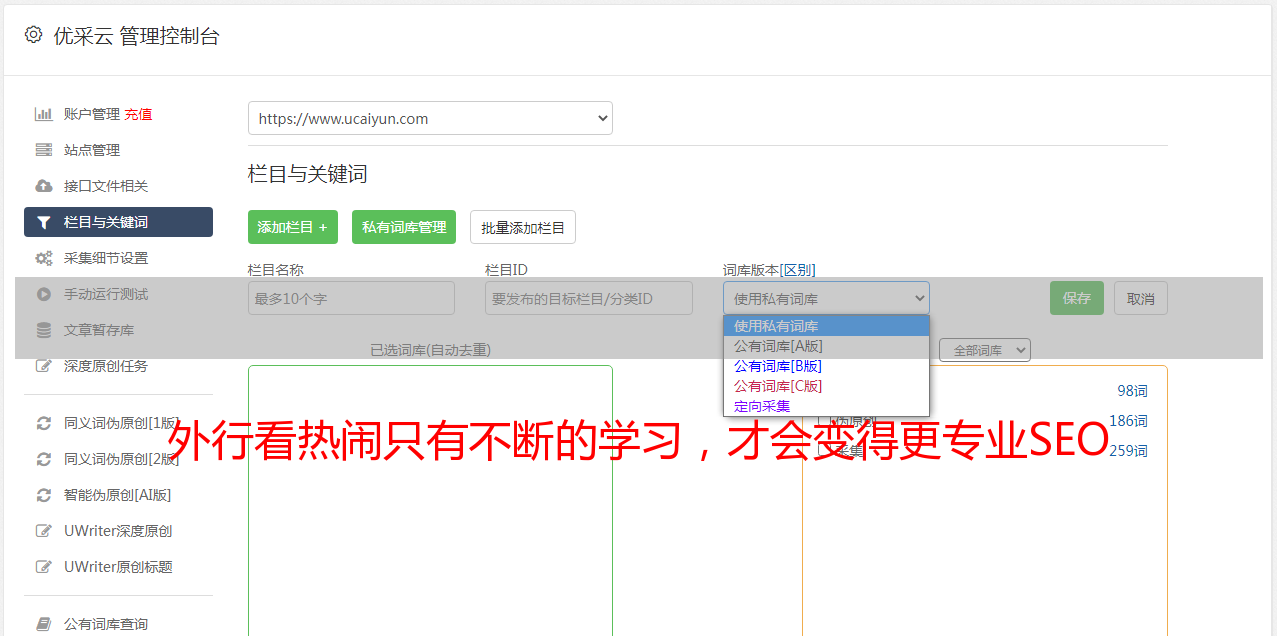
Task: Open the site URL dropdown https://www.ucaiyun.com
Action: [430, 118]
